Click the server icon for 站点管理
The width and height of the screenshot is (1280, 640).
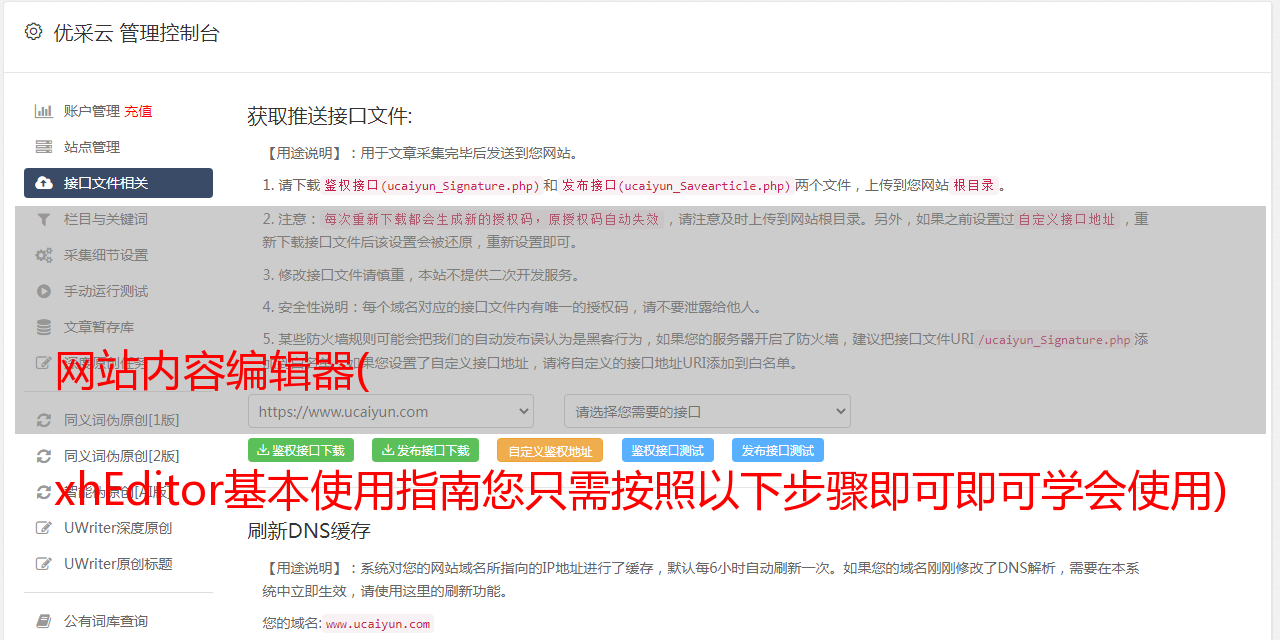point(44,147)
